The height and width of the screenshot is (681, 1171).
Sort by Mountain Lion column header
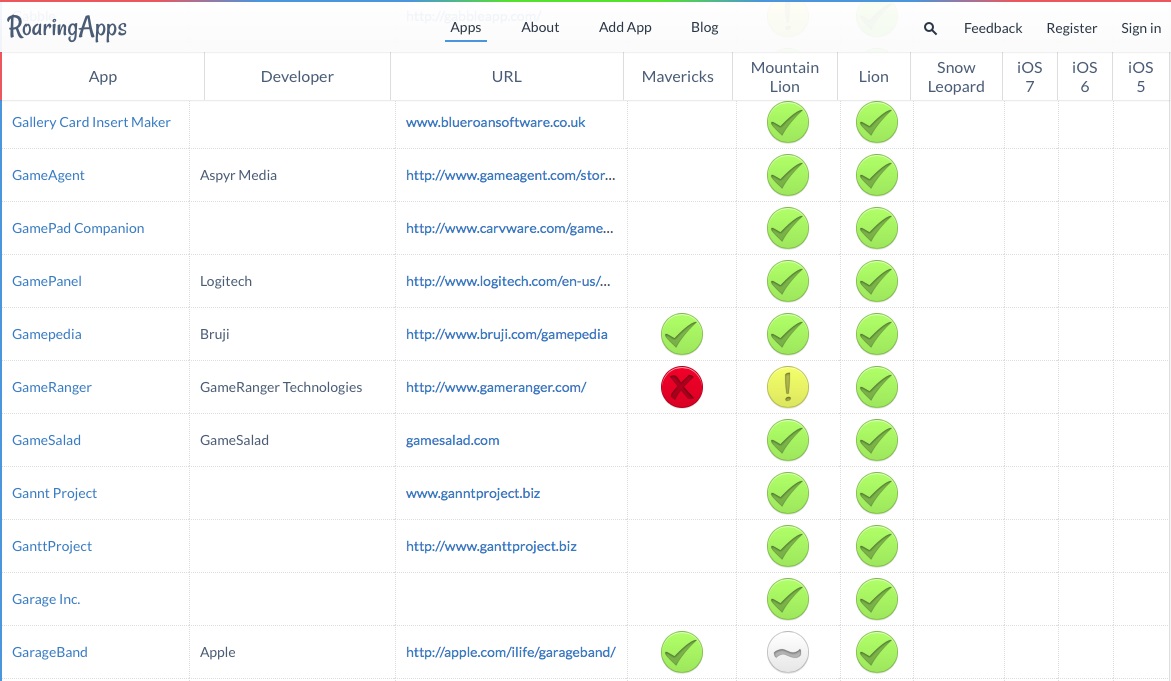click(785, 76)
